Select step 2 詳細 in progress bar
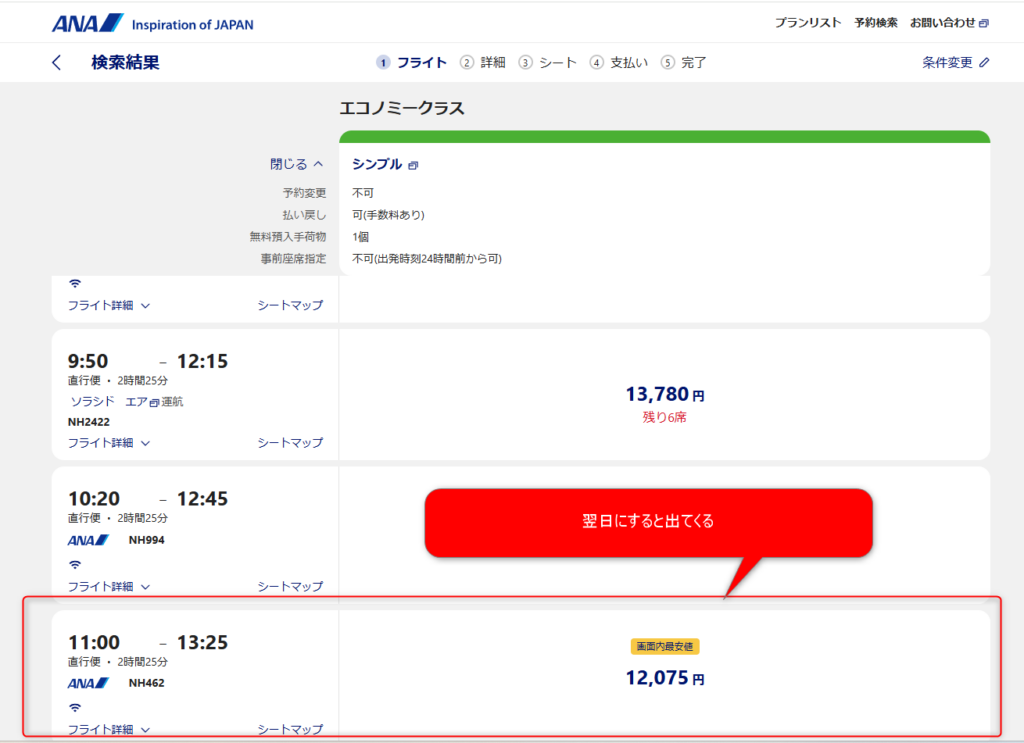1024x743 pixels. pos(483,62)
